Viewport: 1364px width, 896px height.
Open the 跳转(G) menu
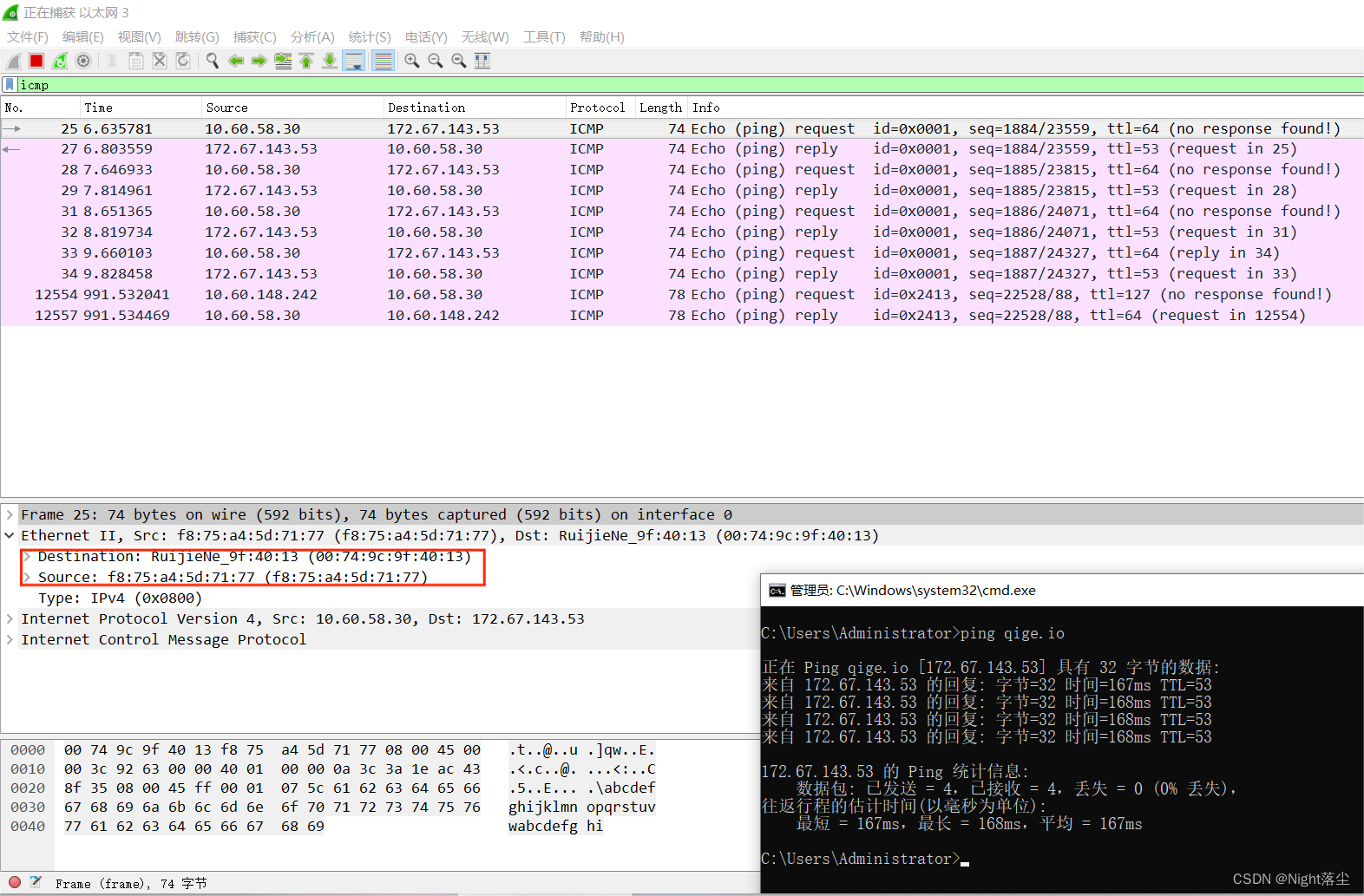coord(197,37)
